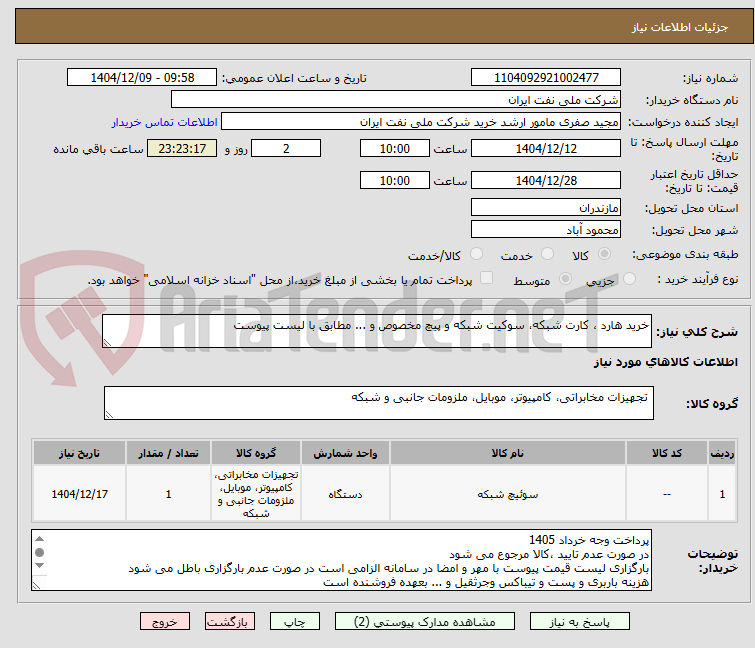Click the price validity date 1404/12/28 field
The height and width of the screenshot is (648, 755).
pyautogui.click(x=546, y=181)
